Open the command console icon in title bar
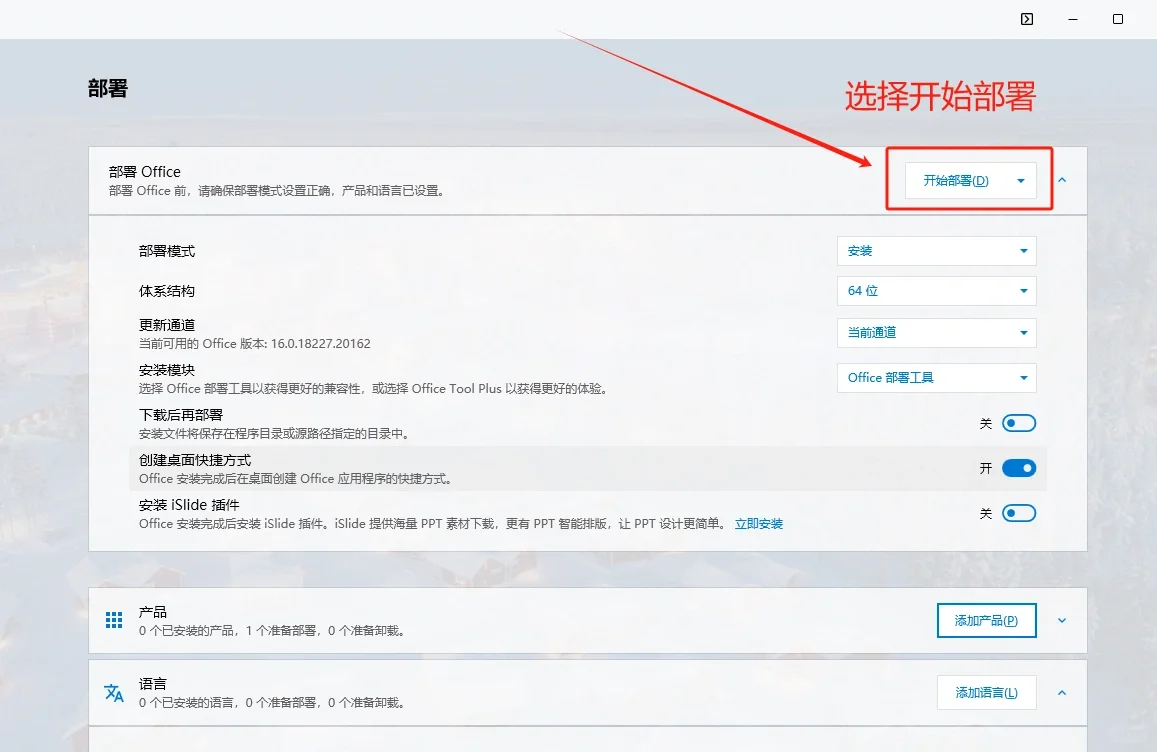 (1026, 18)
